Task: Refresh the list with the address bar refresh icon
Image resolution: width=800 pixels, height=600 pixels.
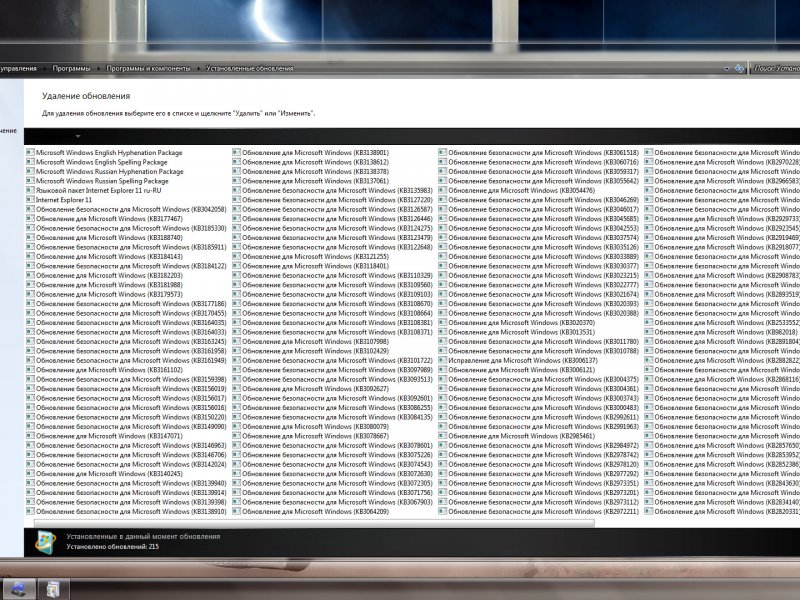Action: 739,68
